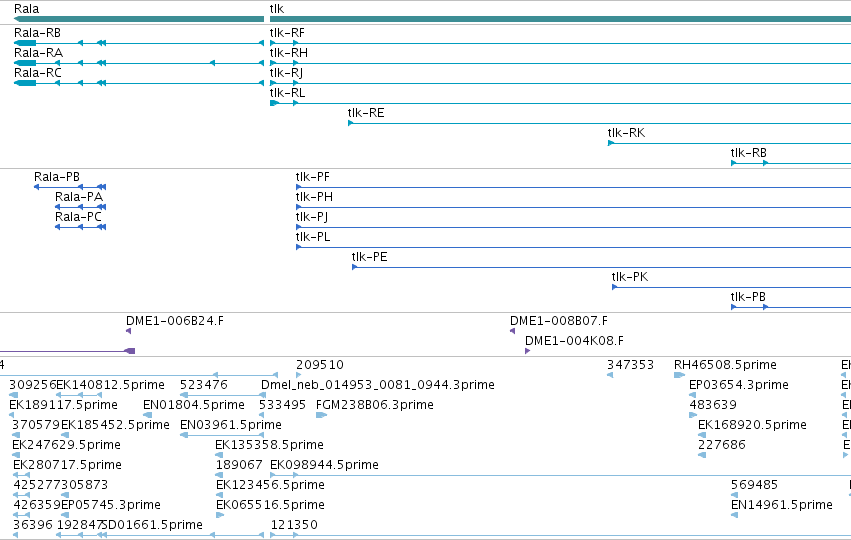This screenshot has width=851, height=540.
Task: Select the FGM238B06.3prime EST label
Action: tap(374, 406)
